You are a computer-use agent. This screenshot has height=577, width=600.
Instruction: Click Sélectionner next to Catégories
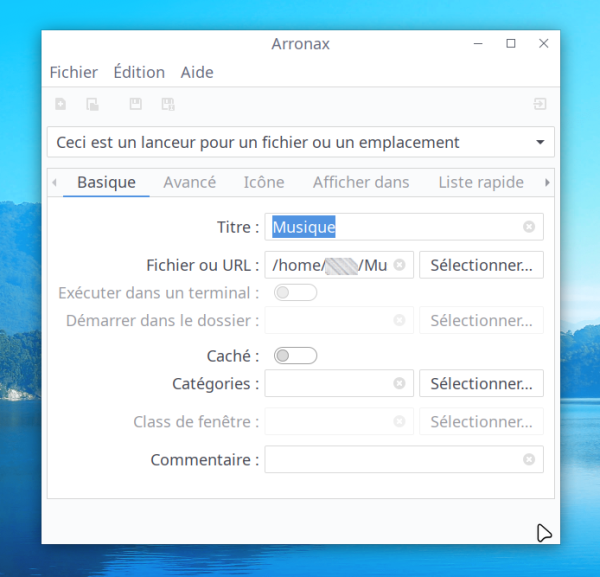coord(481,383)
